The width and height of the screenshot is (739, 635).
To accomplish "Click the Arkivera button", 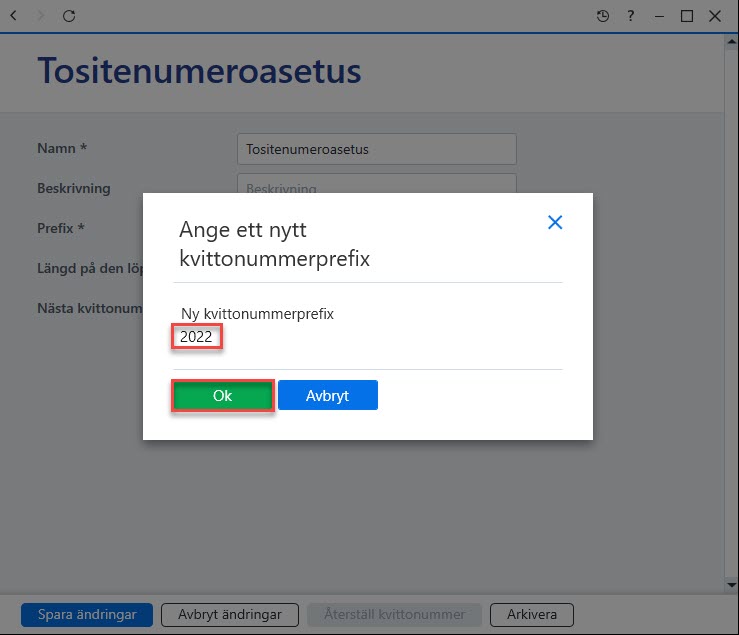I will pyautogui.click(x=532, y=615).
